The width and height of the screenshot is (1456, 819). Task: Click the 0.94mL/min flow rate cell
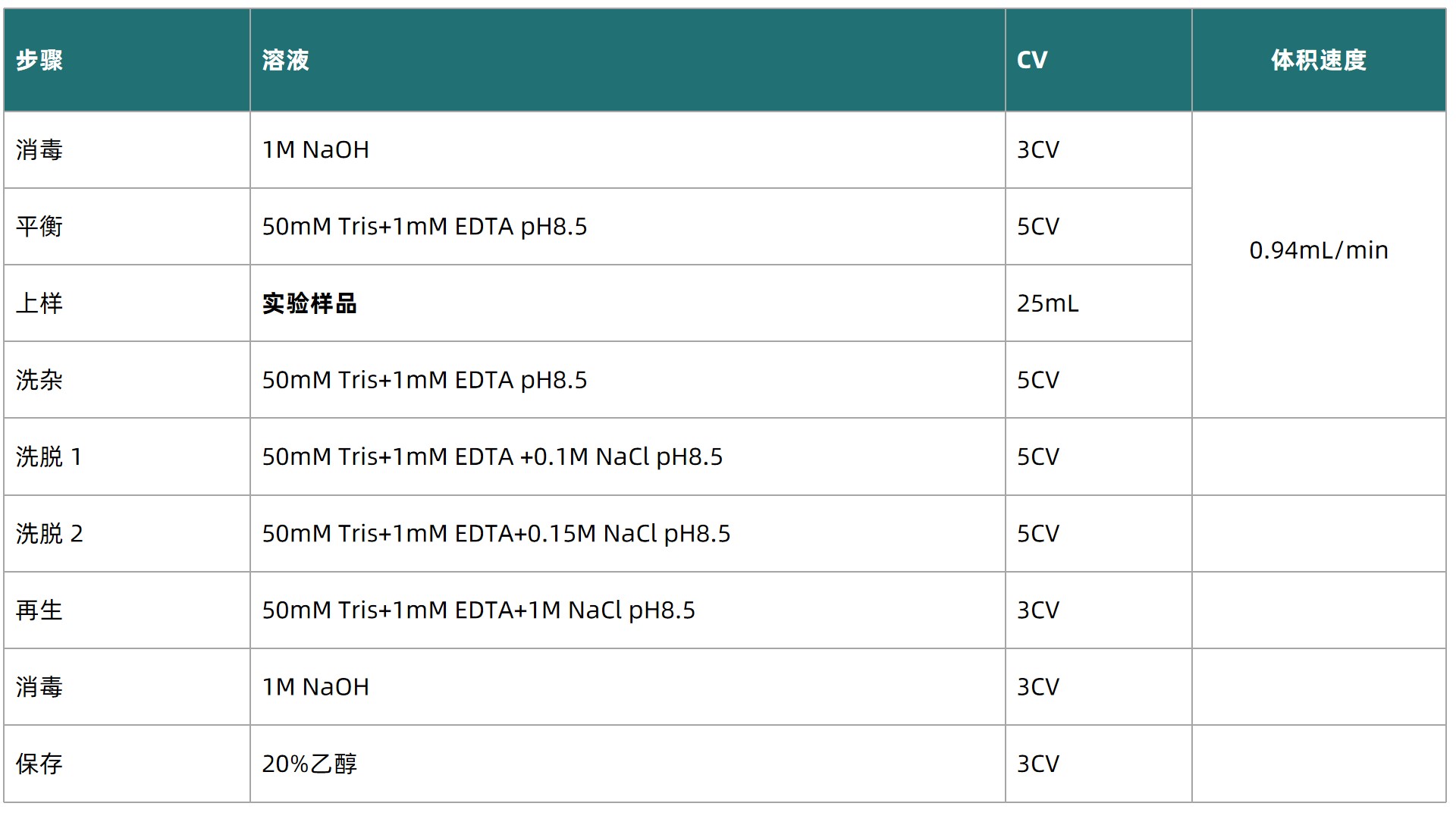click(1319, 250)
